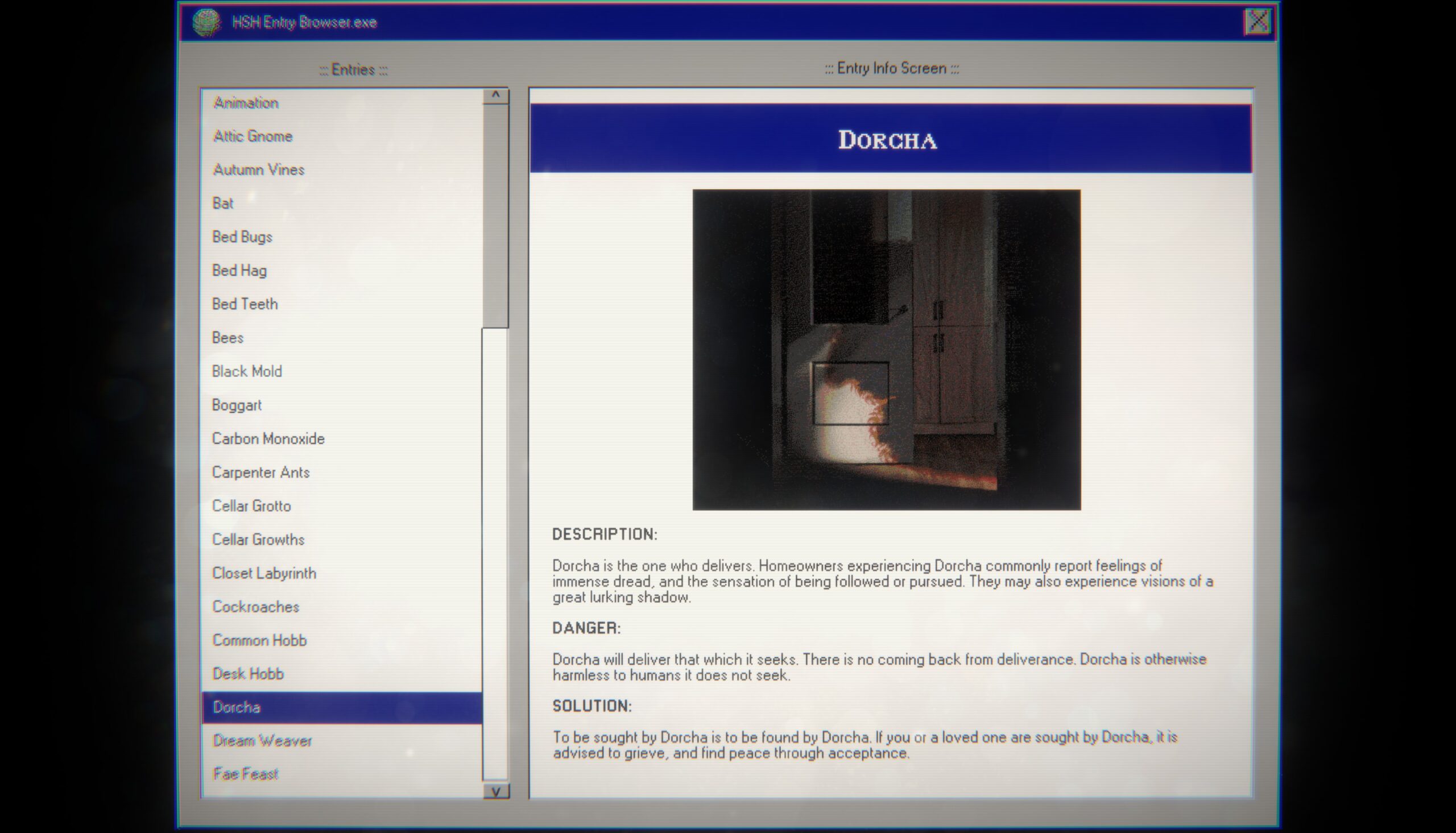Select the Black Mold entry in sidebar
The height and width of the screenshot is (833, 1456).
point(247,371)
